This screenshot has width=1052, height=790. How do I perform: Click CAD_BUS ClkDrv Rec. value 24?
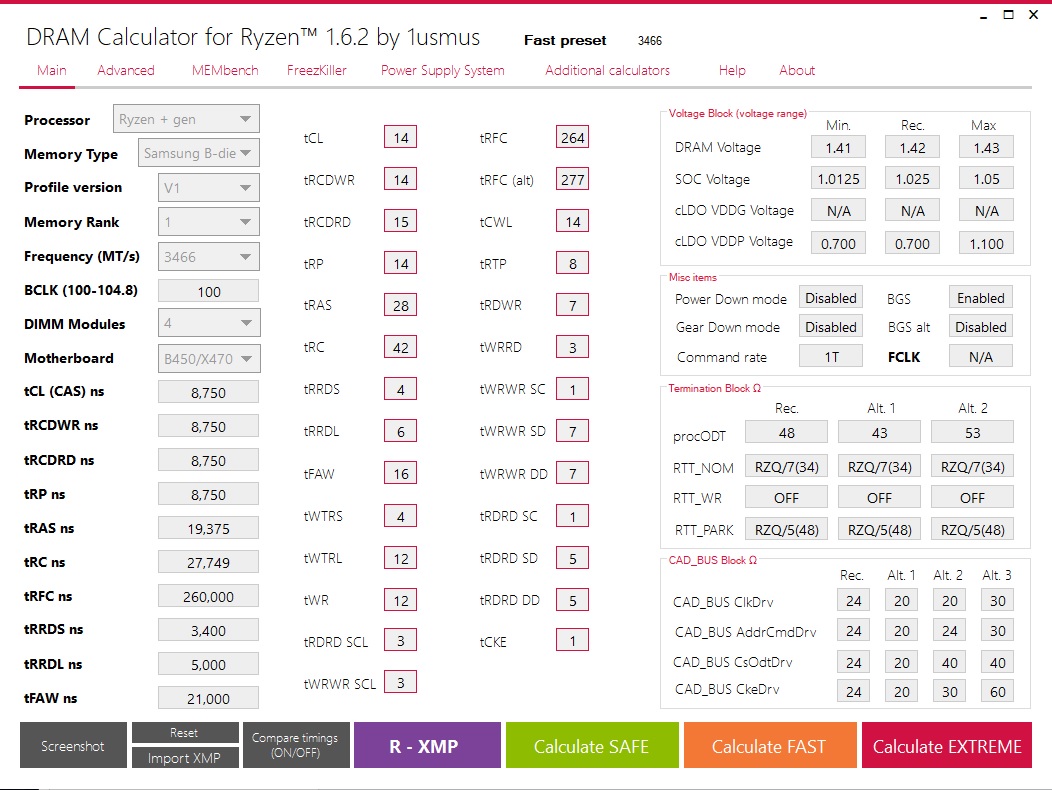tap(853, 600)
